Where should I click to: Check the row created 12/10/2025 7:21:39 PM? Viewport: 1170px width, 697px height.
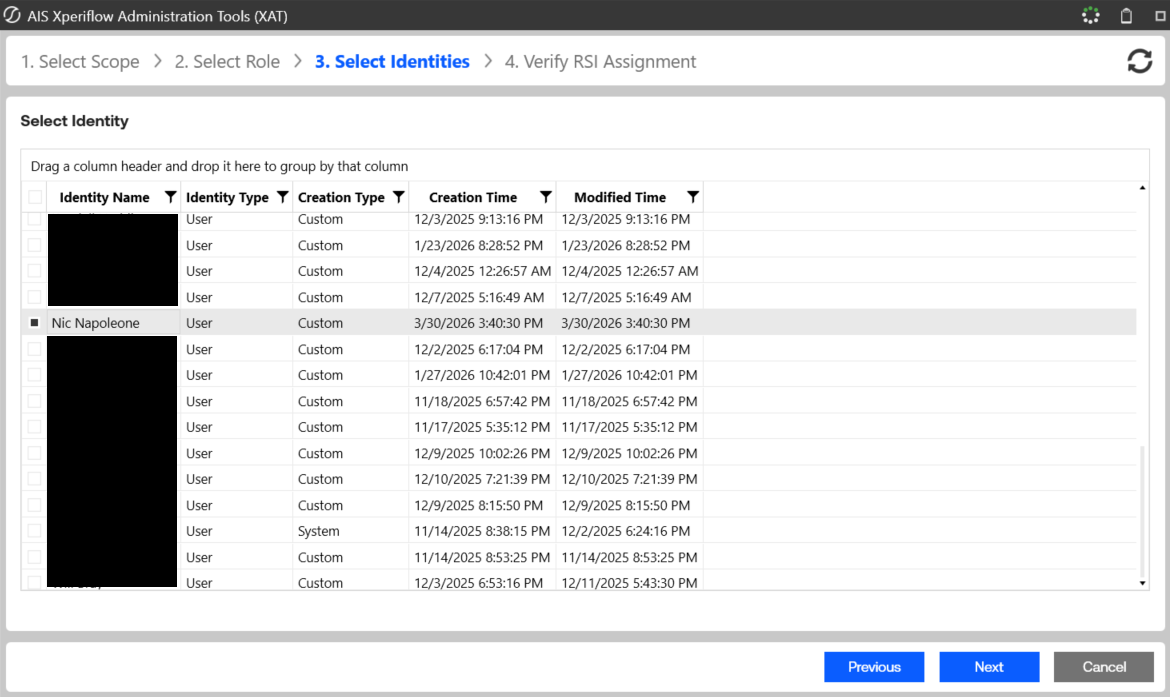34,479
